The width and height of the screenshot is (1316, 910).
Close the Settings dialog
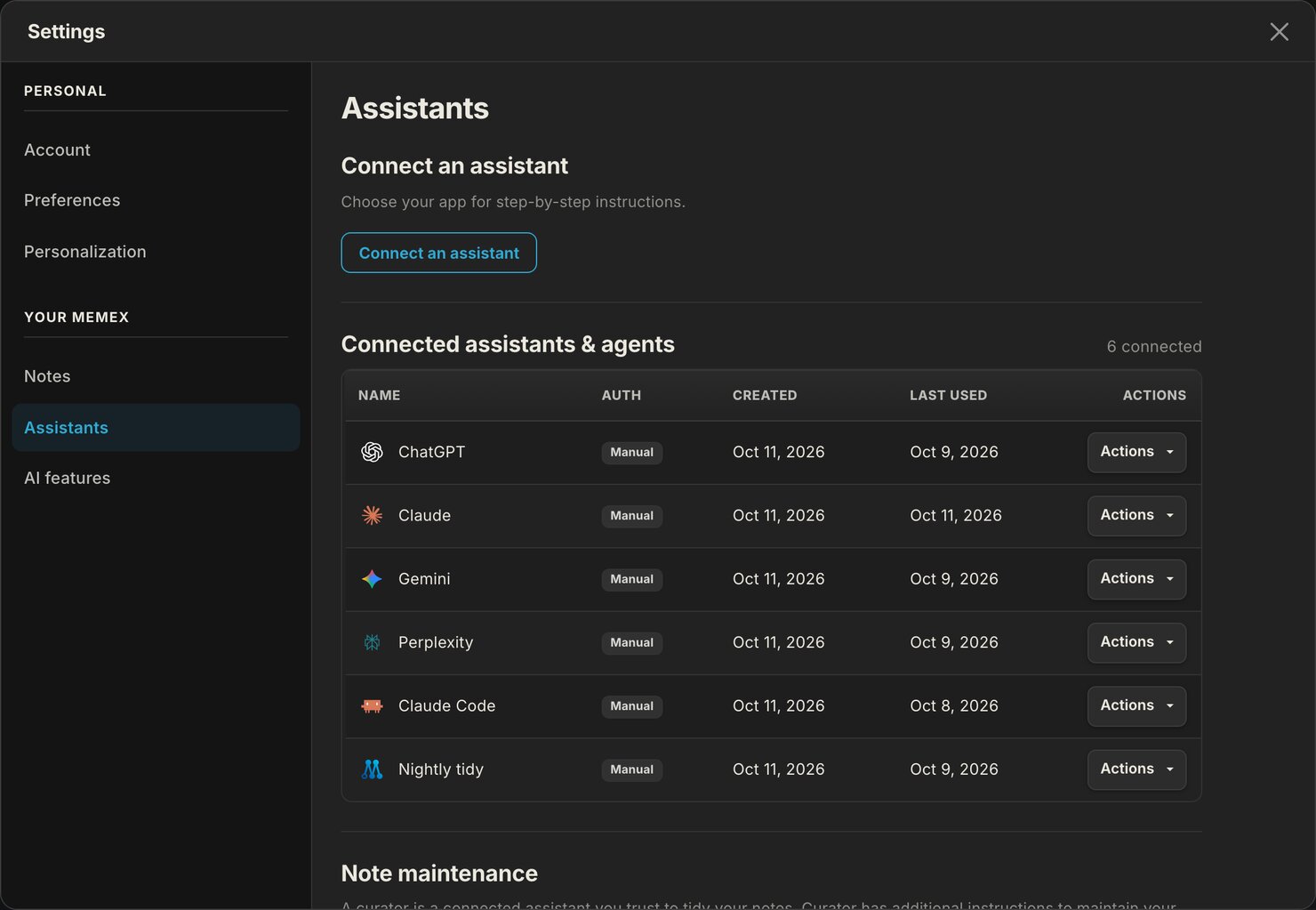click(x=1279, y=32)
